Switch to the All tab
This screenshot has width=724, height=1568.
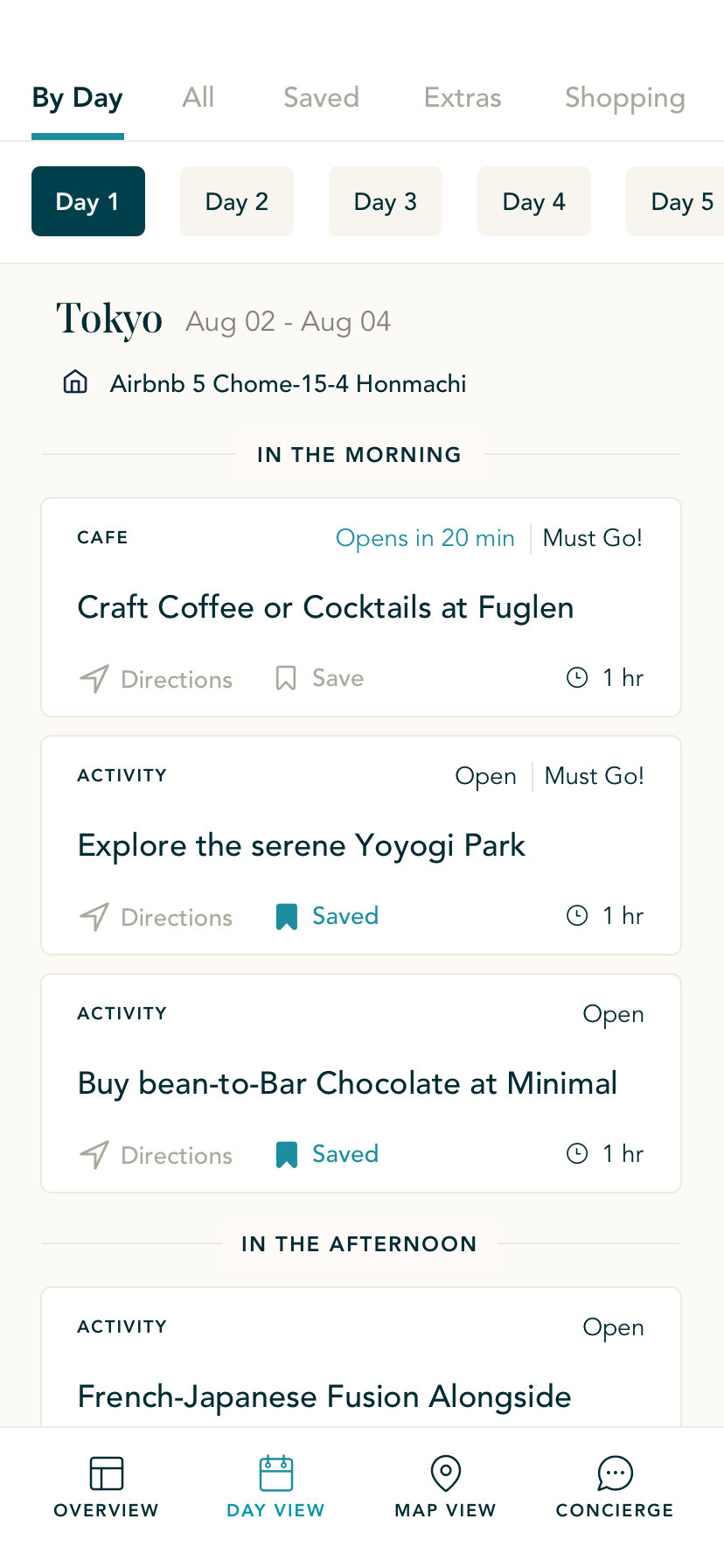198,97
